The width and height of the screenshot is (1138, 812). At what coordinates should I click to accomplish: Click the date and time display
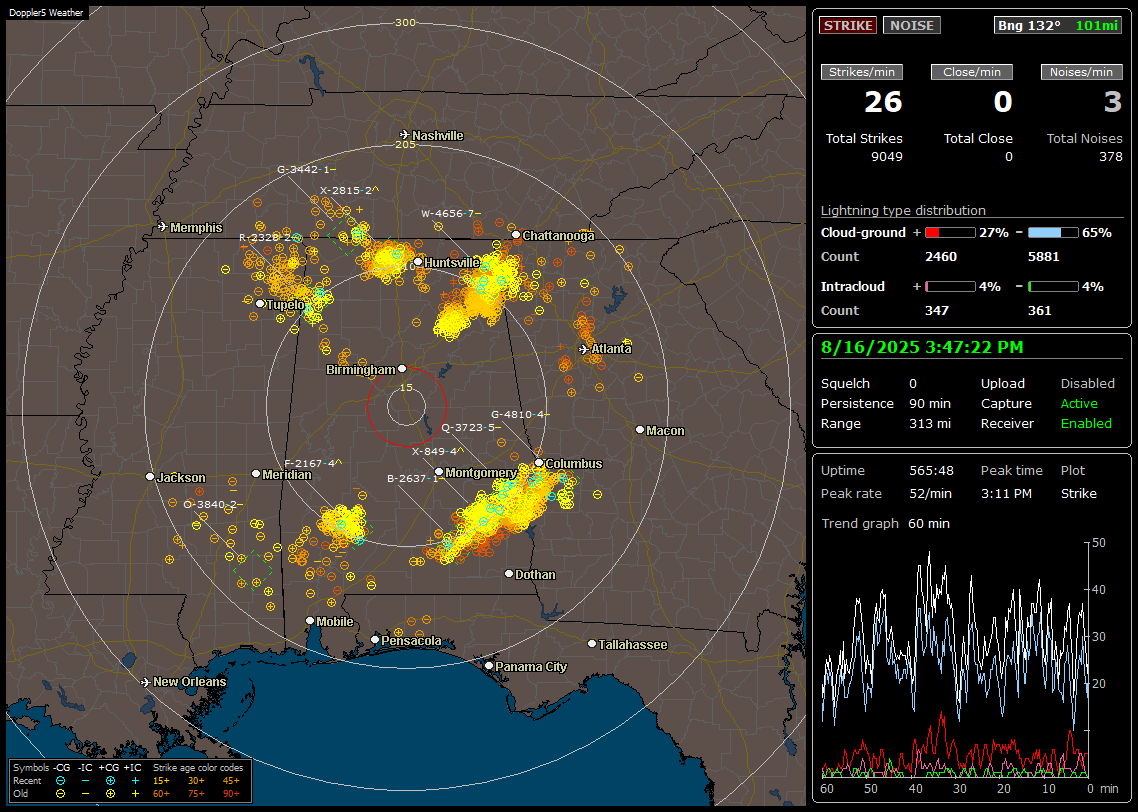922,347
